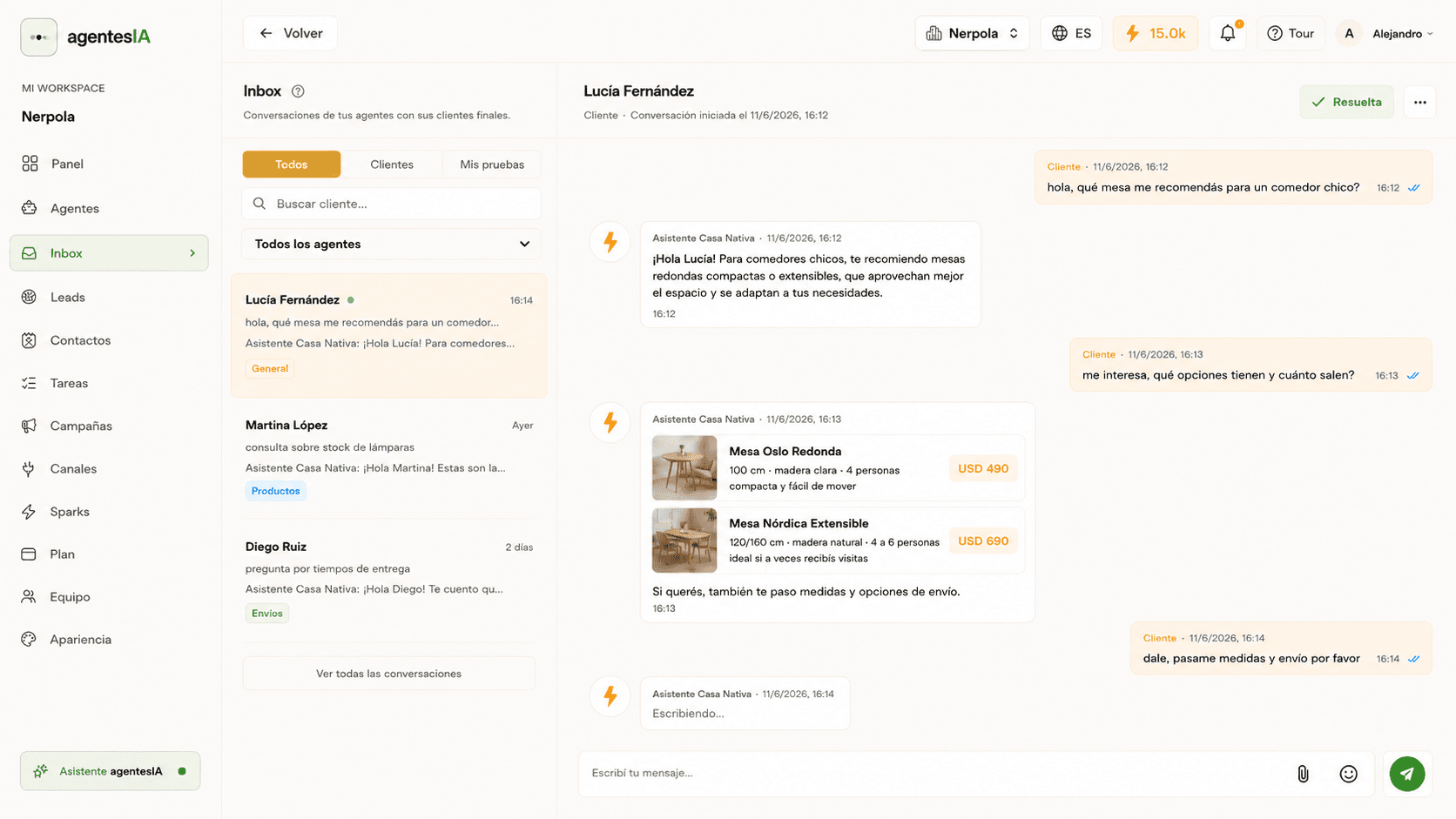
Task: Click USD 490 price badge
Action: click(x=983, y=468)
